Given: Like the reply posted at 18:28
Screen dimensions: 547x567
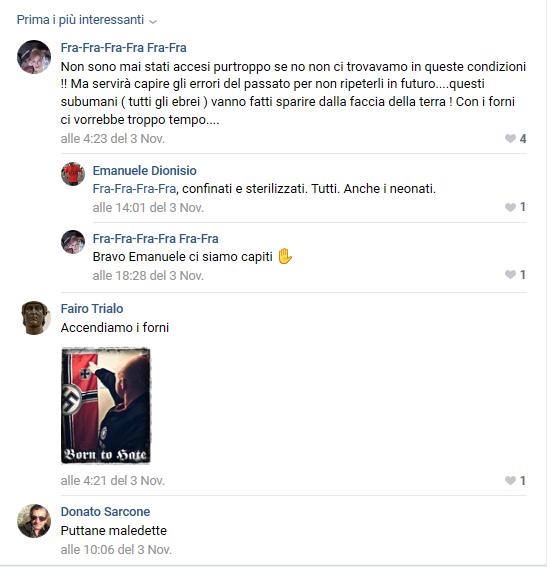Looking at the screenshot, I should [510, 275].
